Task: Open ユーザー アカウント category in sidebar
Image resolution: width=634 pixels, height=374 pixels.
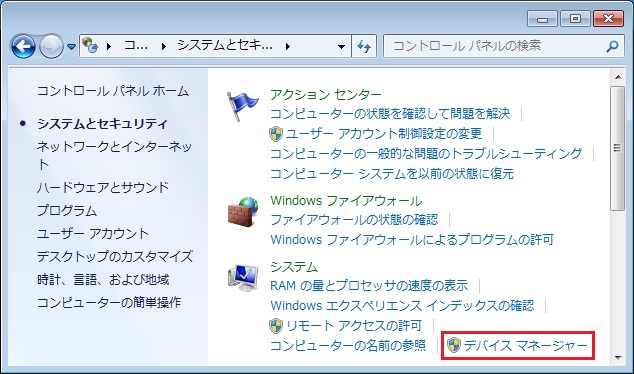Action: click(93, 233)
